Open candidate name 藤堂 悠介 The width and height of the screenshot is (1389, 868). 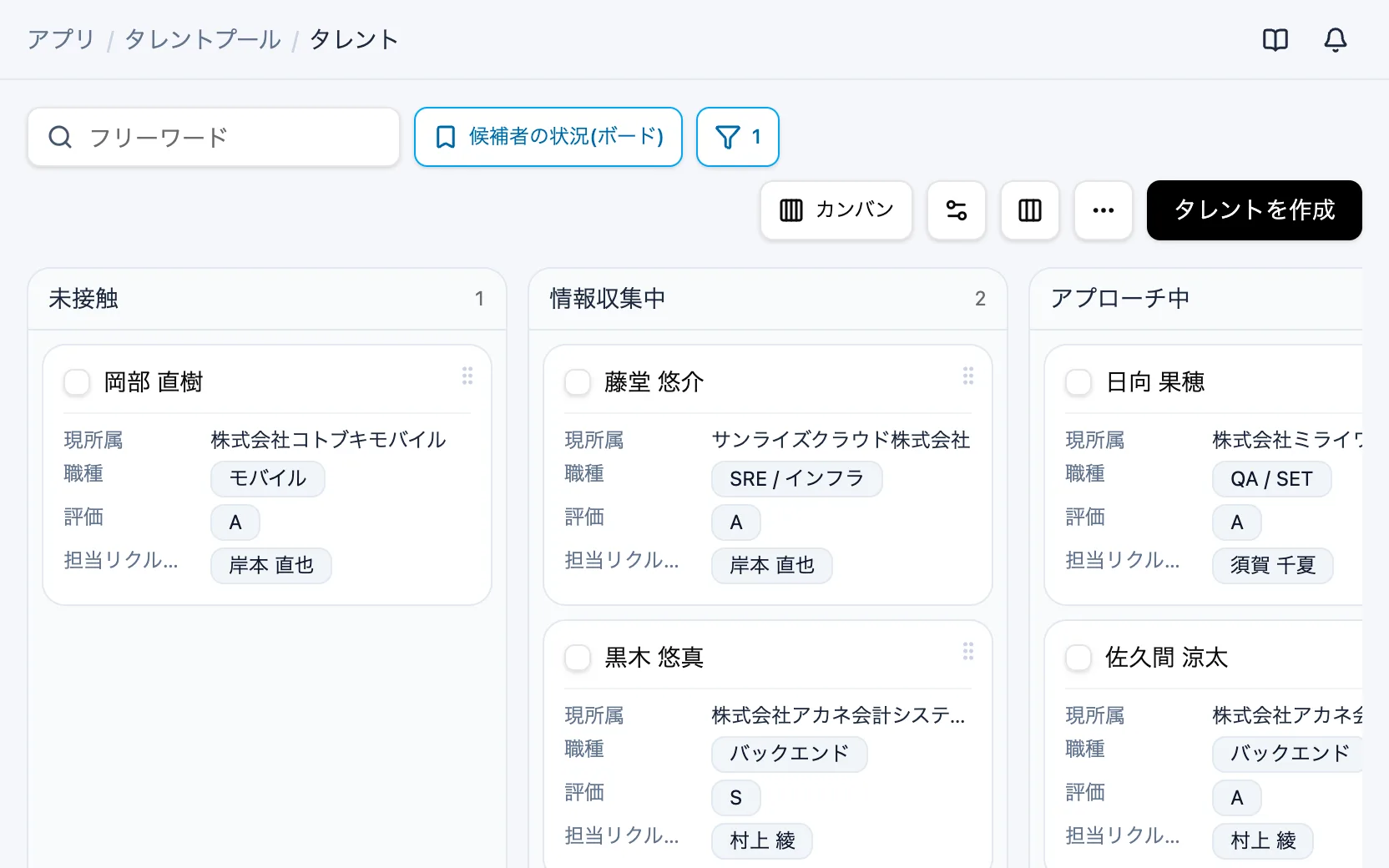[654, 382]
